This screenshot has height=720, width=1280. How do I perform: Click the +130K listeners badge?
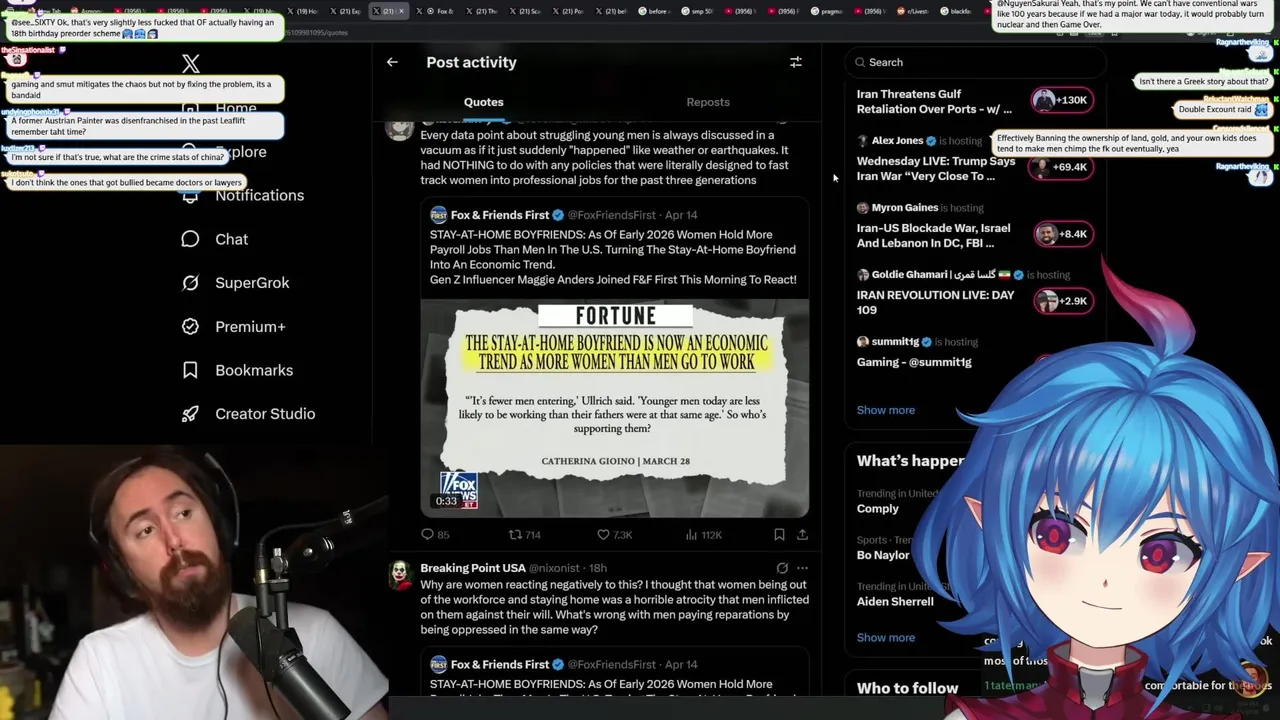tap(1061, 100)
